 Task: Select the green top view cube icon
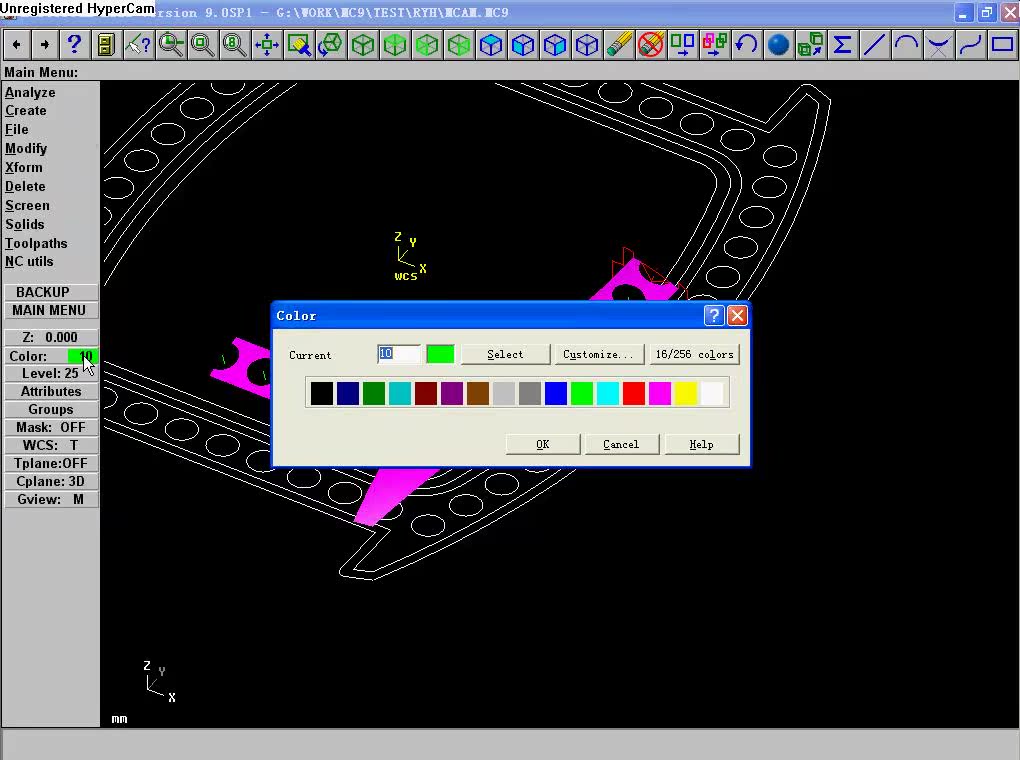pos(395,45)
